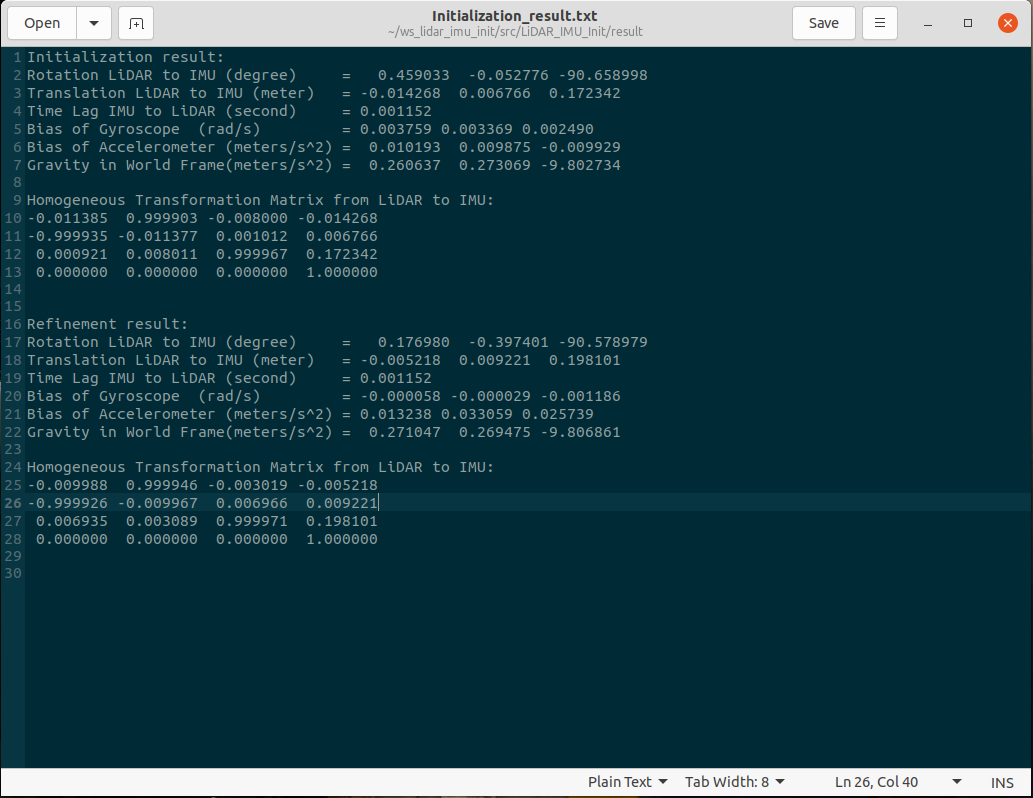Viewport: 1033px width, 798px height.
Task: Click the translation value 0.172342 on line 3
Action: [584, 93]
